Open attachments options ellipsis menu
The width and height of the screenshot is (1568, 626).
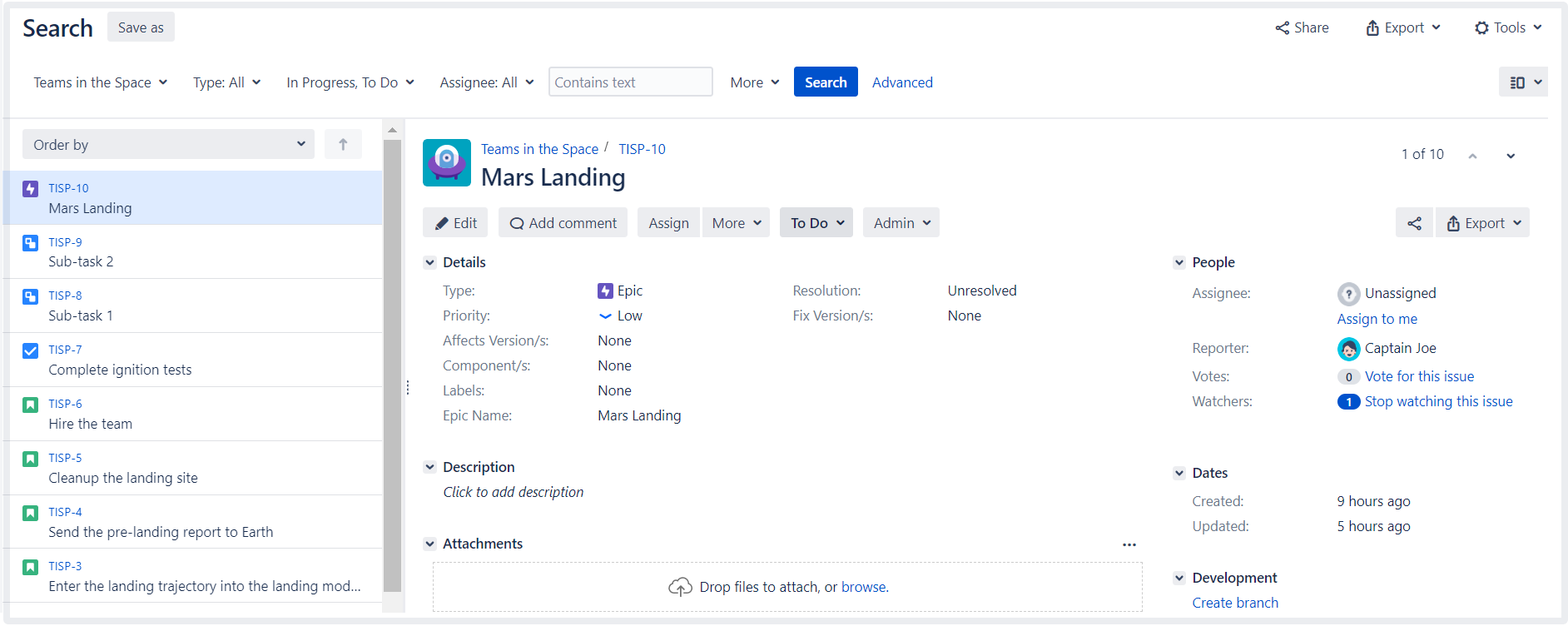pyautogui.click(x=1129, y=544)
